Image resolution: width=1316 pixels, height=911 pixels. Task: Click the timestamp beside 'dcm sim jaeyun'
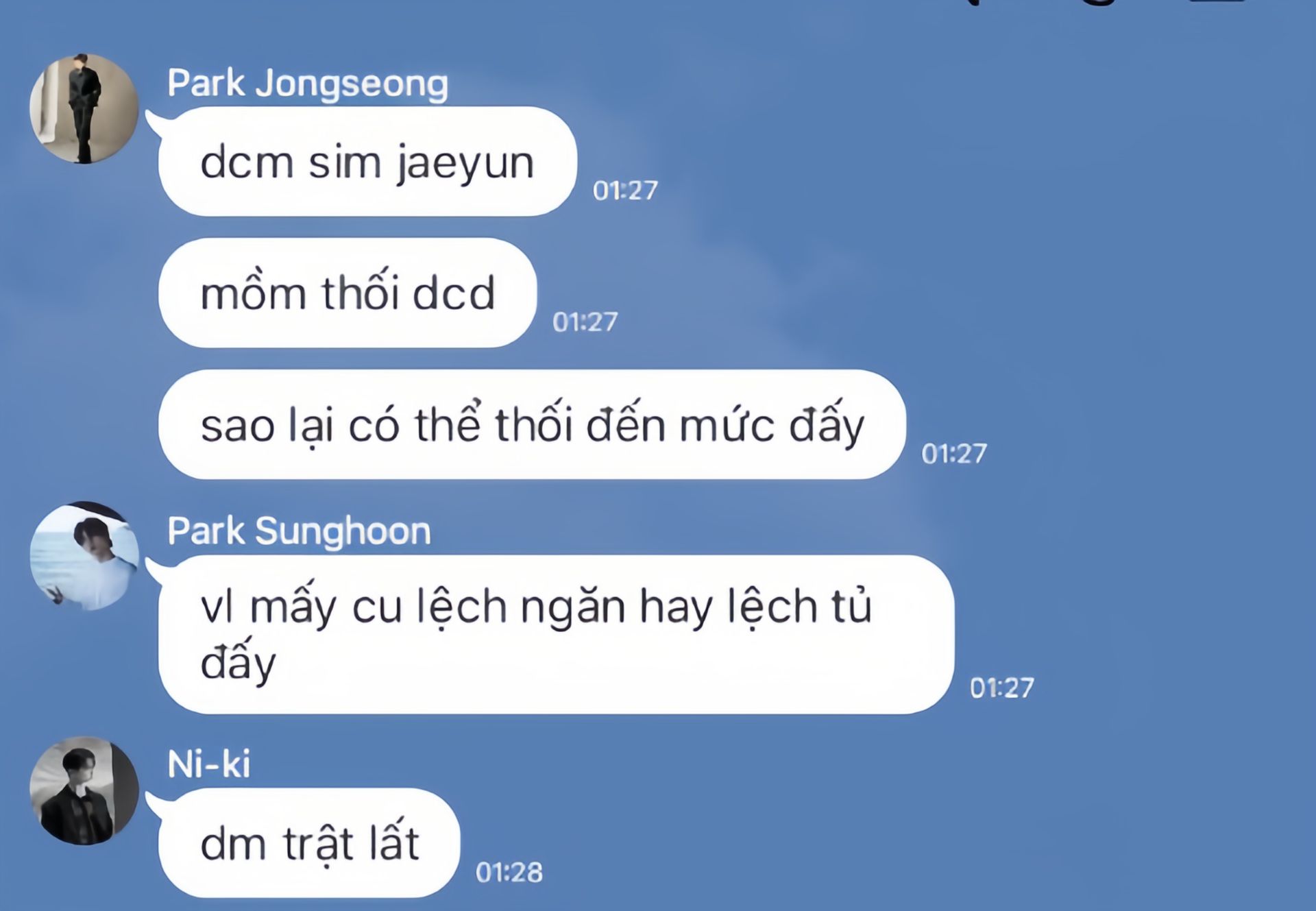click(625, 191)
